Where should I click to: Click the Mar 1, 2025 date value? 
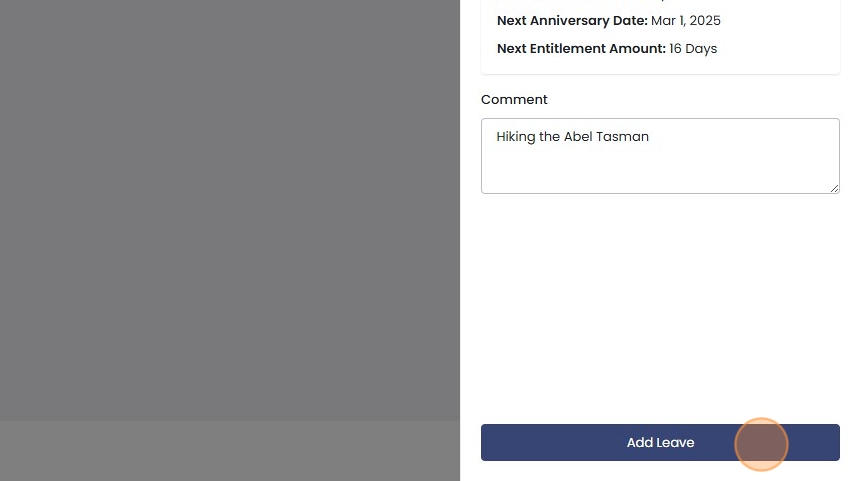point(686,21)
